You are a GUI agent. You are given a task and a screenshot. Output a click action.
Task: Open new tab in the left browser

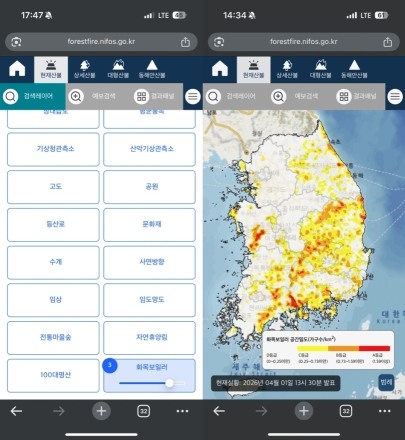(x=101, y=411)
